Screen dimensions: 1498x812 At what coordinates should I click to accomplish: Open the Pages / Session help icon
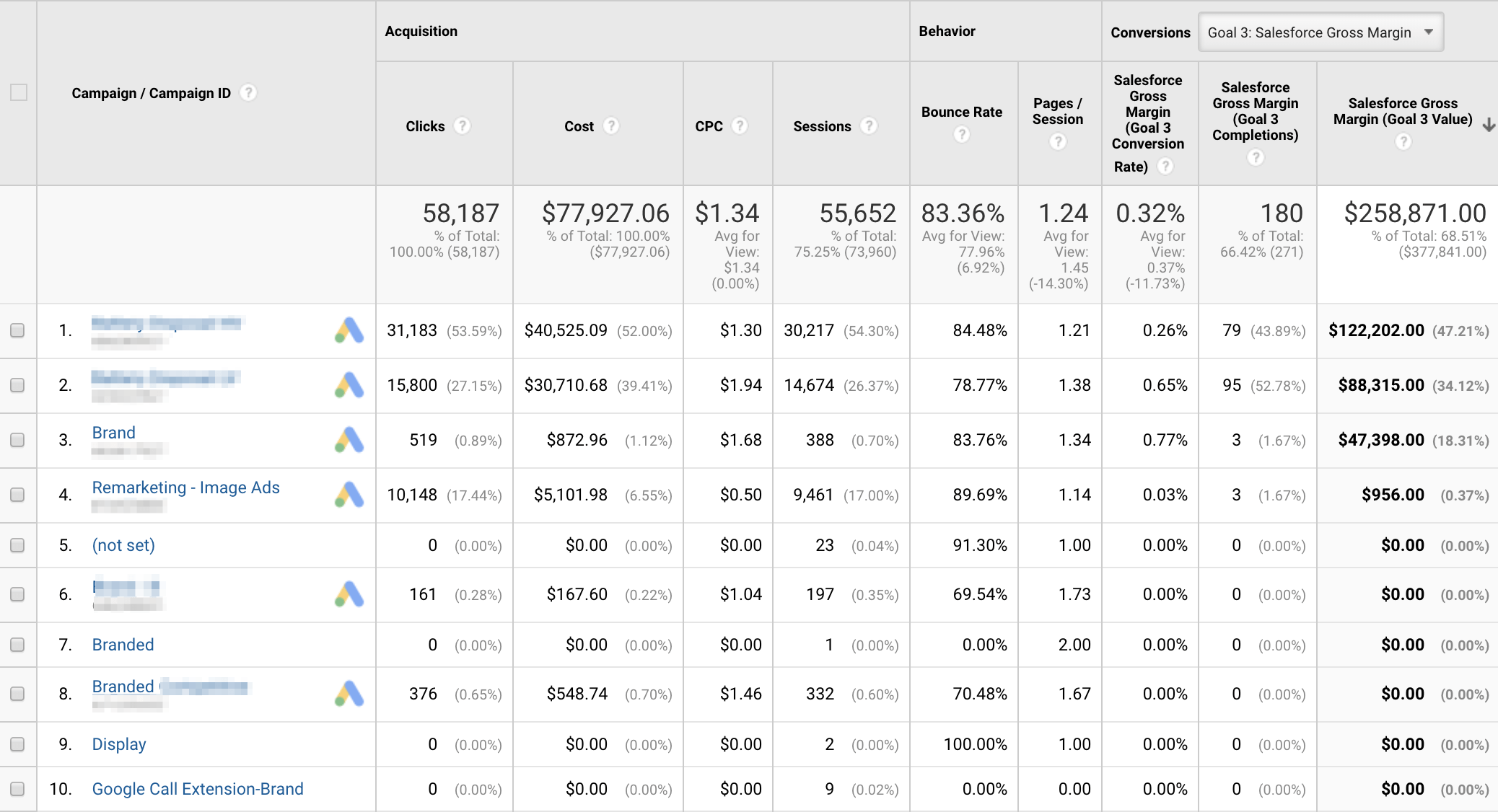point(1058,142)
